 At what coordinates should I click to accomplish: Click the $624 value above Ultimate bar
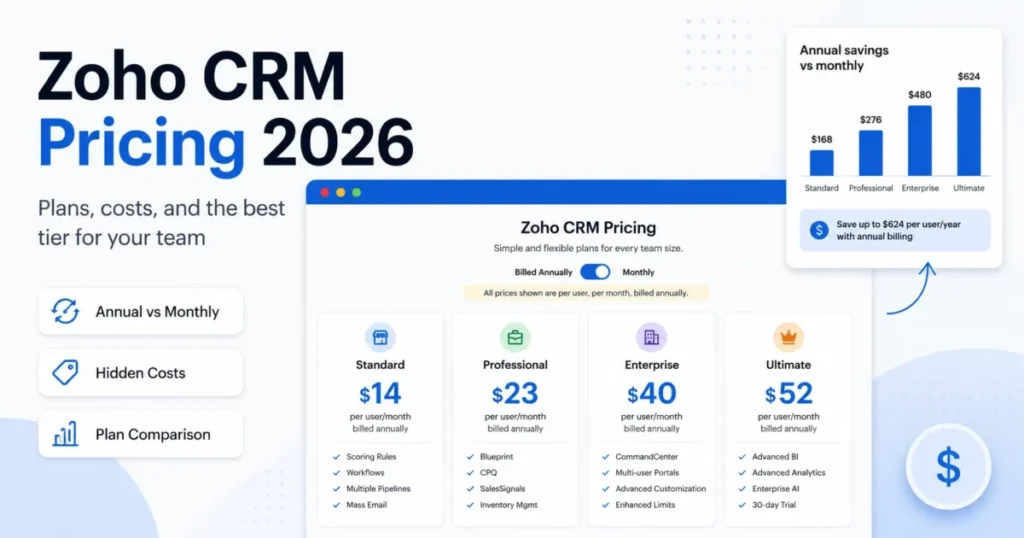[x=968, y=76]
